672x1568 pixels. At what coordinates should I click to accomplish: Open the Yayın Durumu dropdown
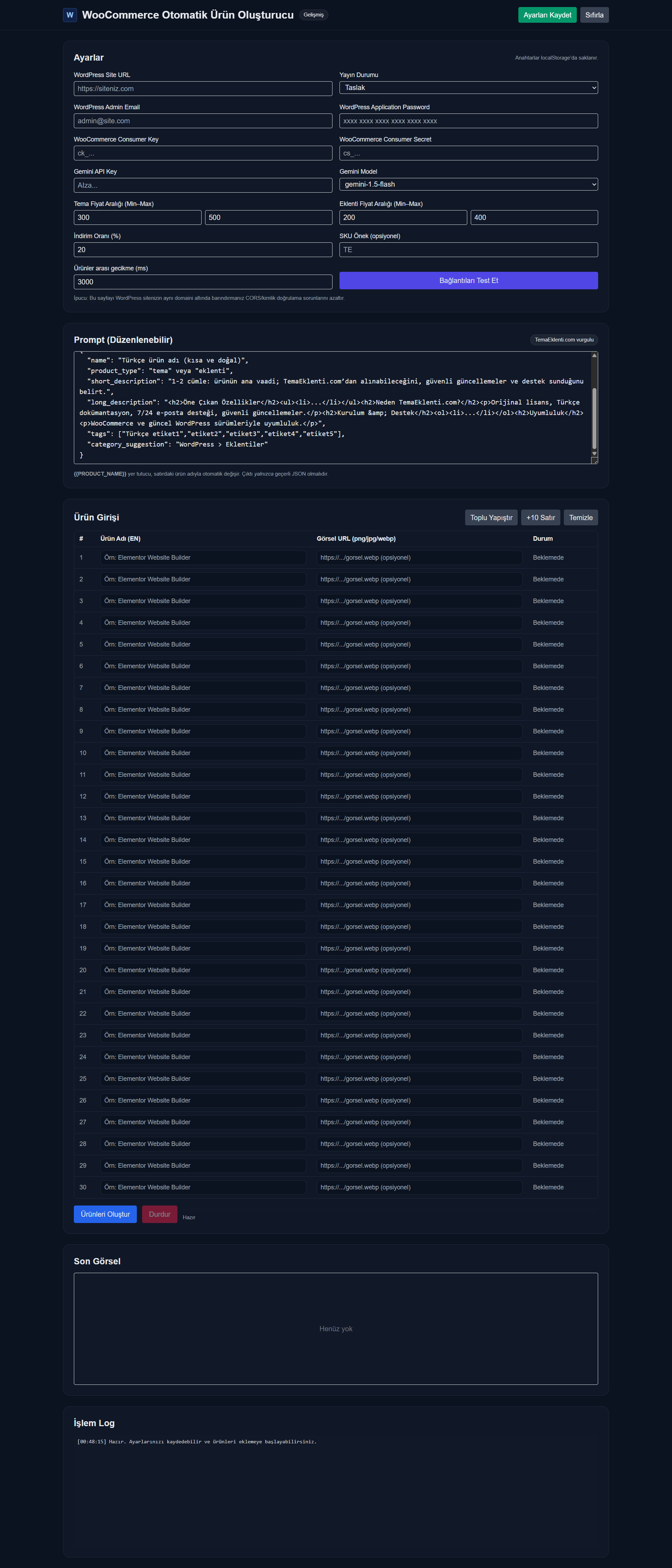click(x=468, y=88)
